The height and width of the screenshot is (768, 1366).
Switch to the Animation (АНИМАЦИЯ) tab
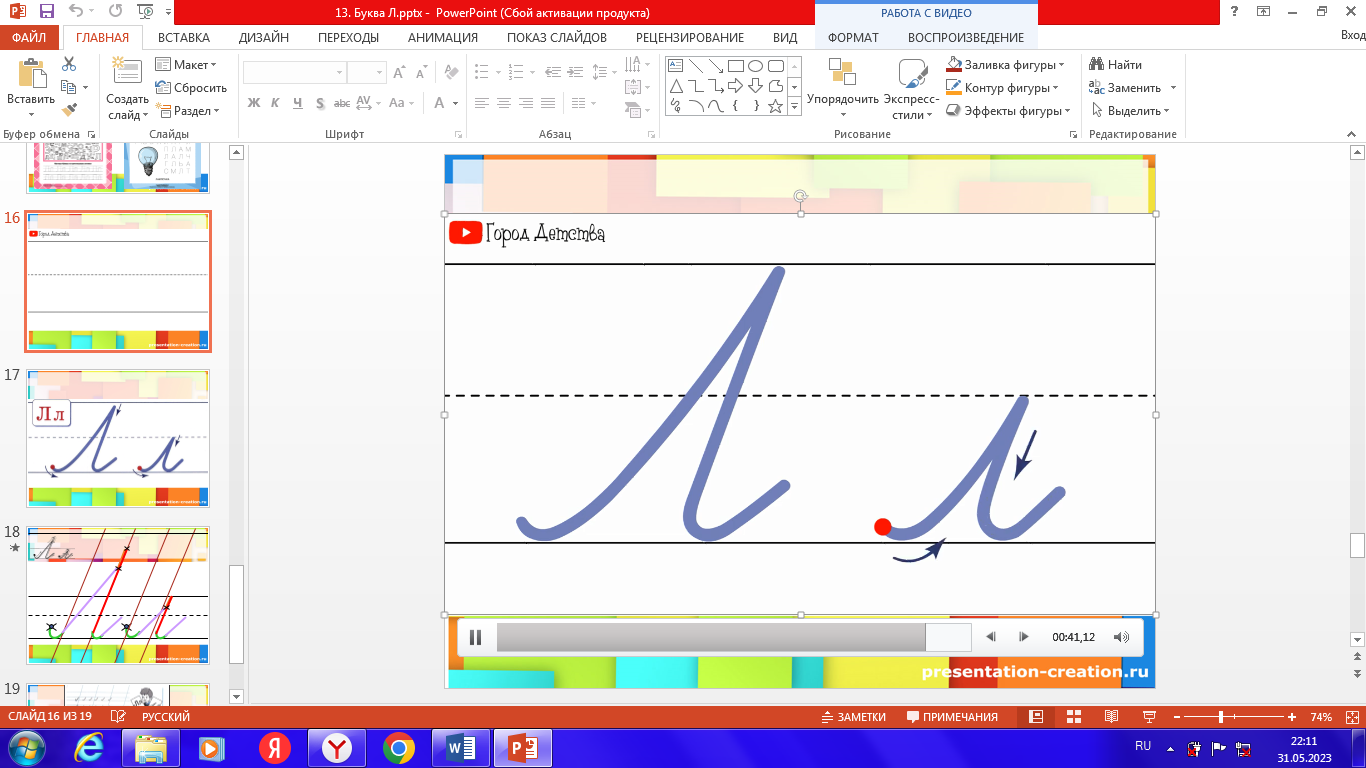tap(443, 38)
